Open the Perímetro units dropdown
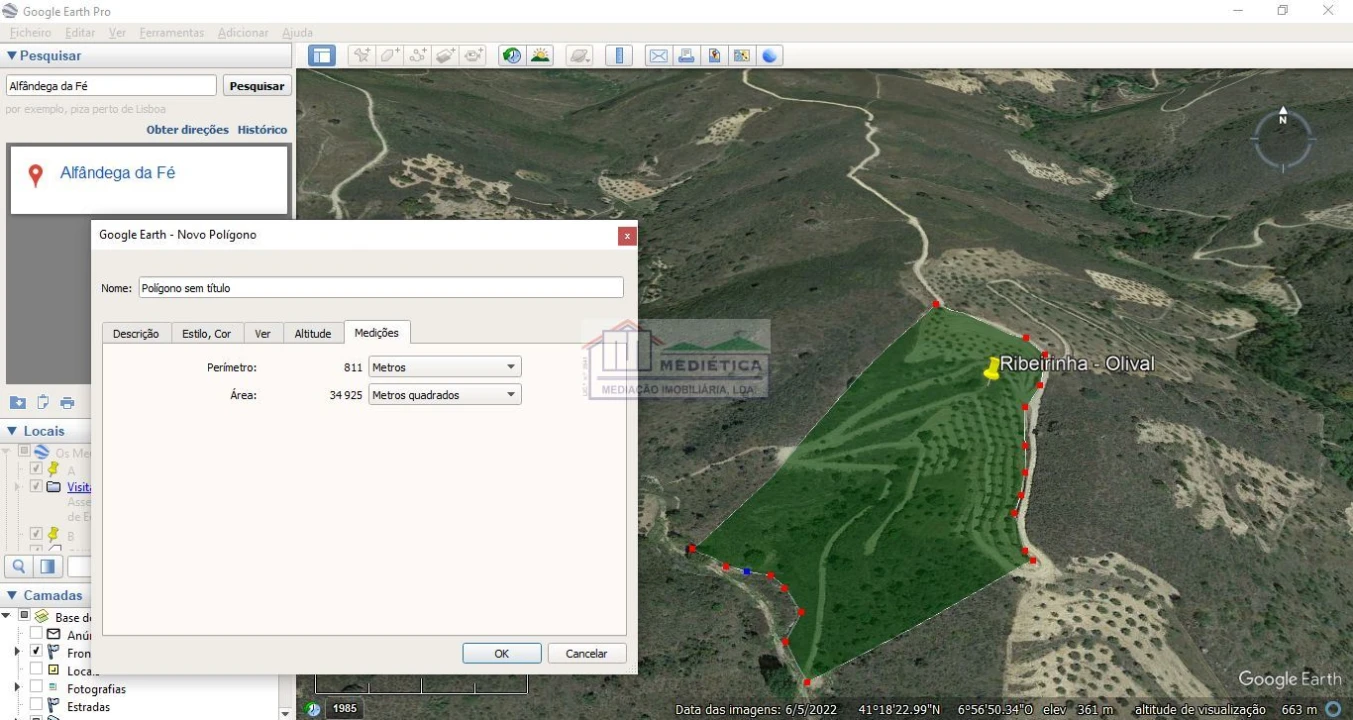This screenshot has height=720, width=1353. click(x=445, y=367)
